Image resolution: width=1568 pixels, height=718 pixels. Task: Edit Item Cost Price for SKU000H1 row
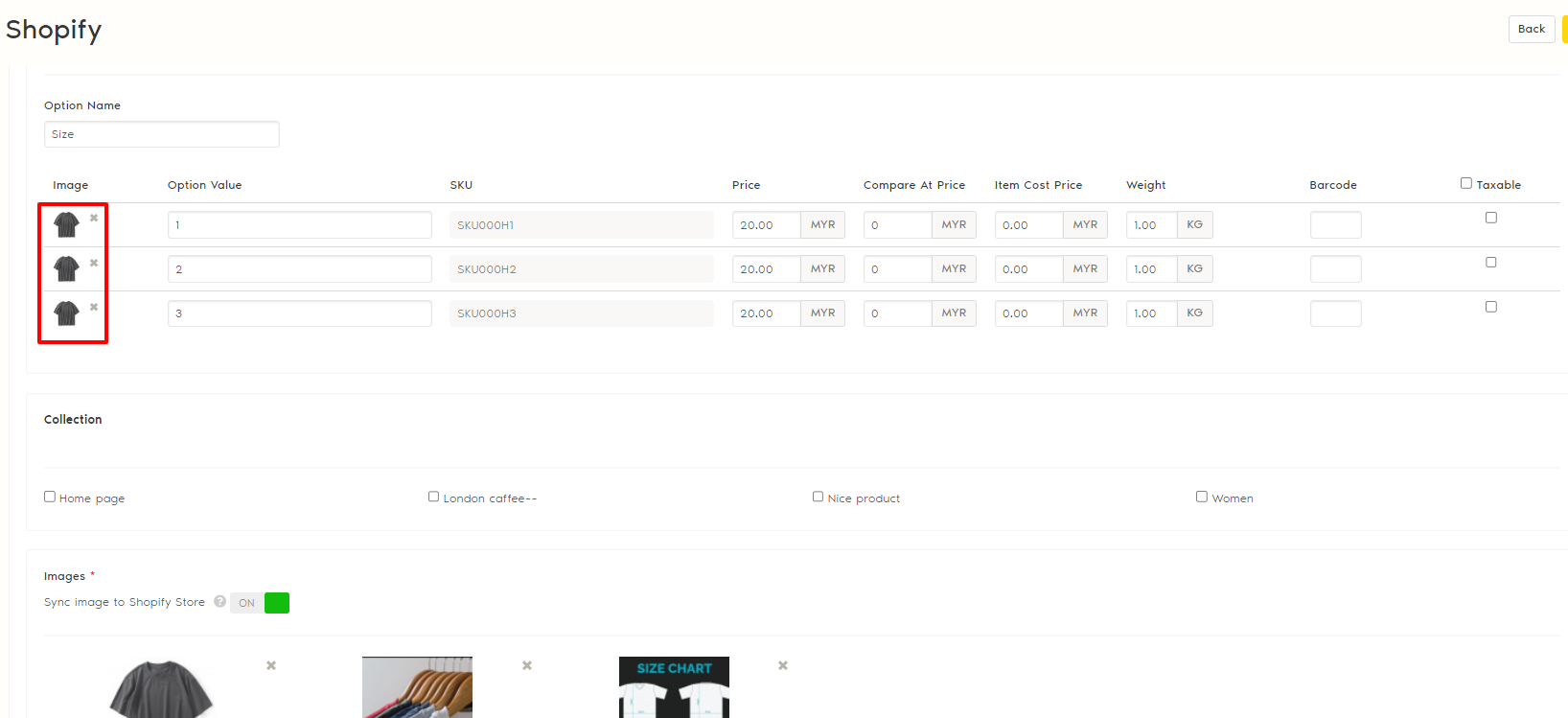[x=1029, y=225]
